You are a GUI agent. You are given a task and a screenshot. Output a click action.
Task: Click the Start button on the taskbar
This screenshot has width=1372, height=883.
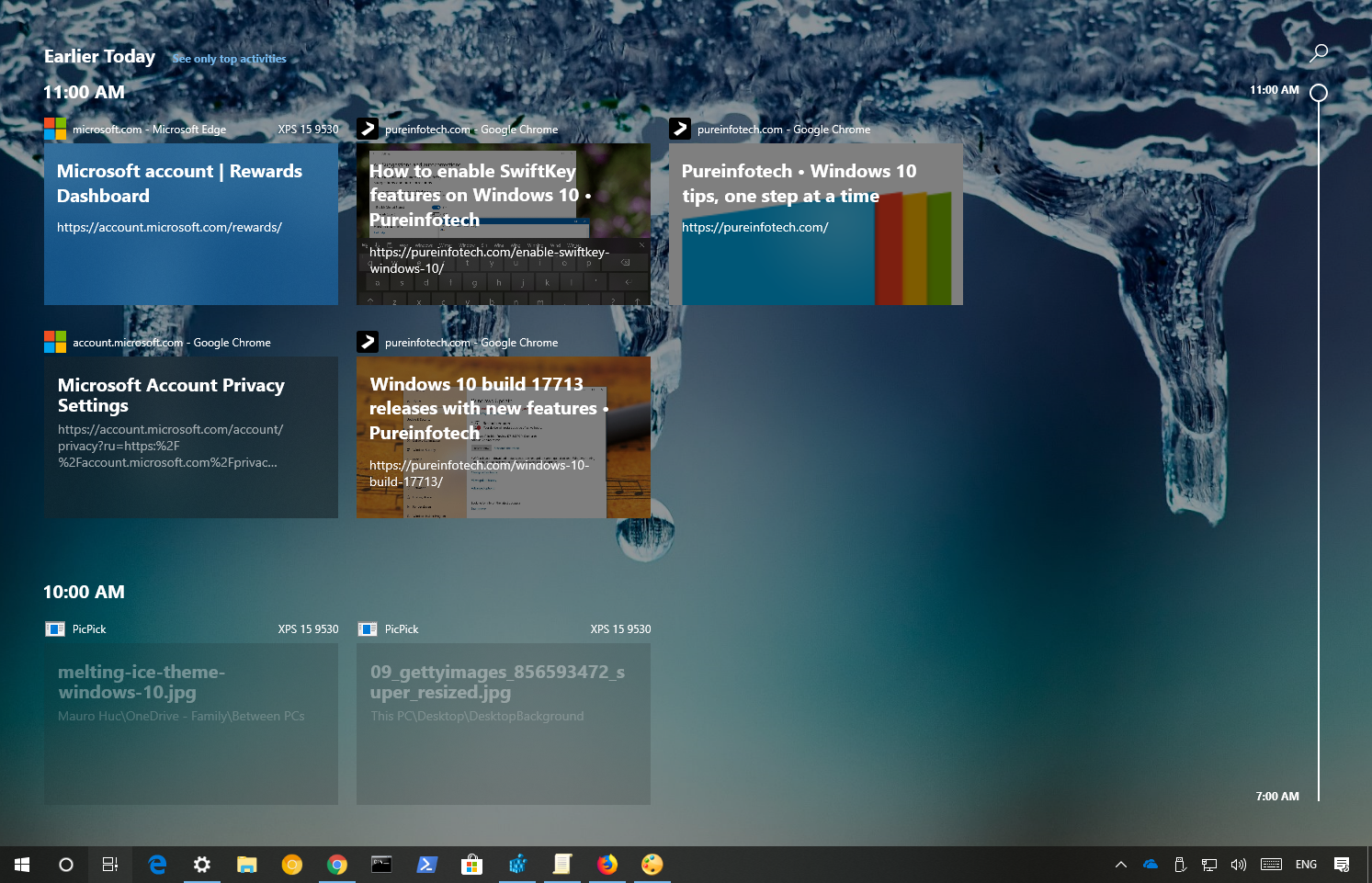click(22, 865)
